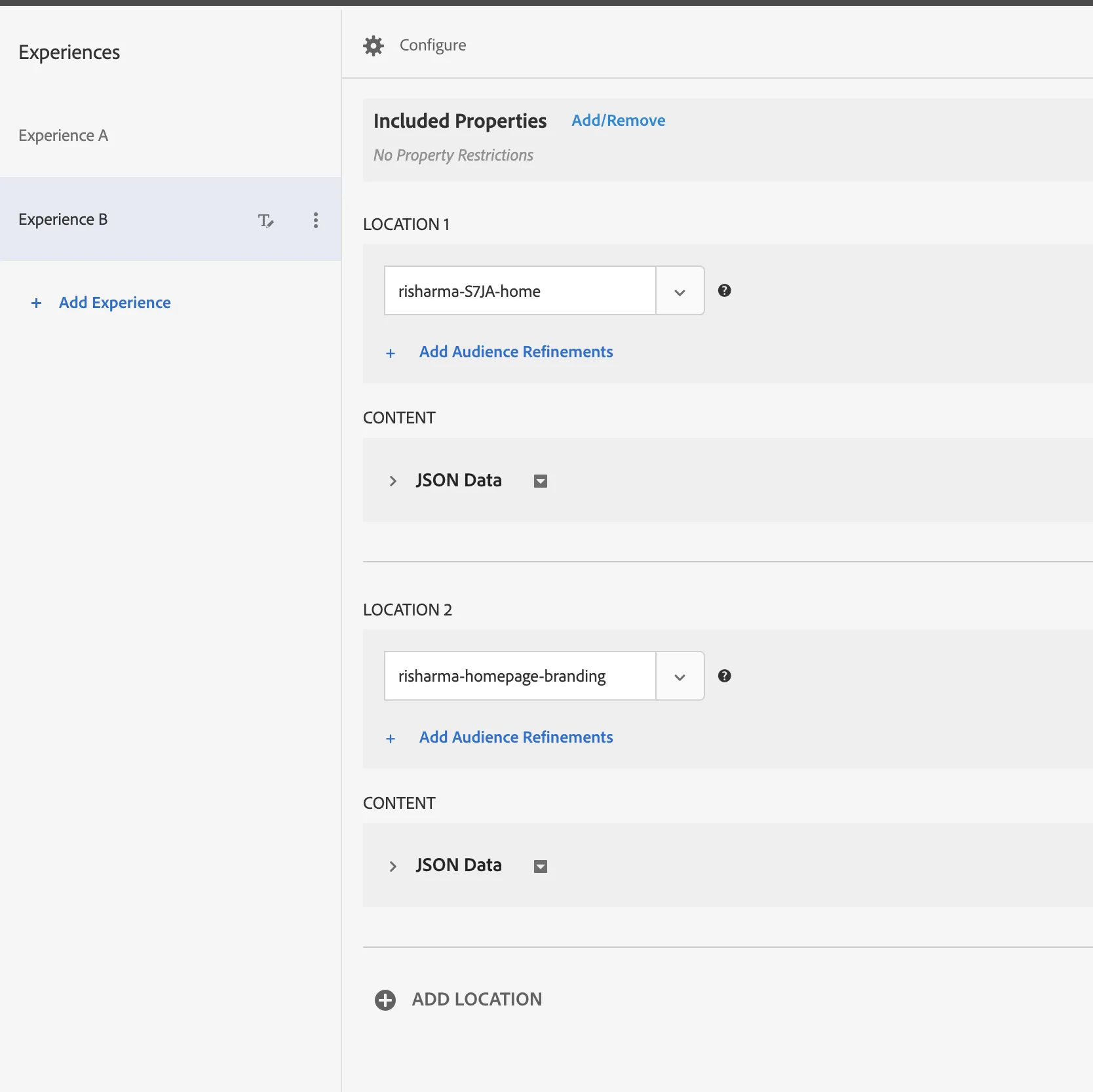Click the Add Experience link

(115, 303)
